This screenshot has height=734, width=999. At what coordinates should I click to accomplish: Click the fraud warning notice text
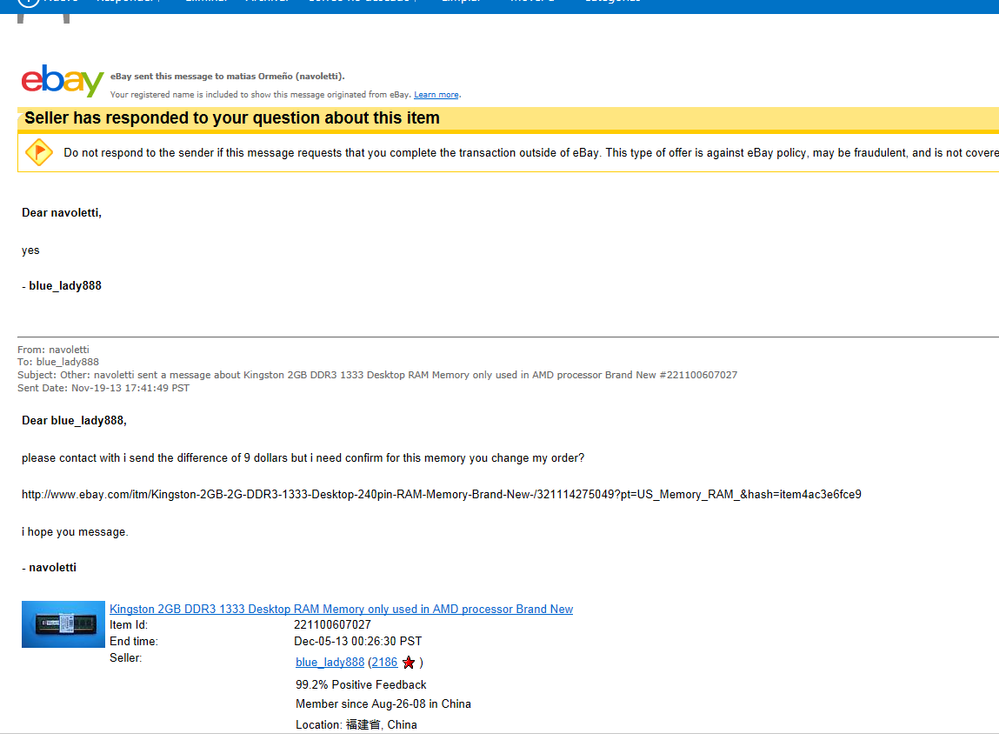(531, 153)
